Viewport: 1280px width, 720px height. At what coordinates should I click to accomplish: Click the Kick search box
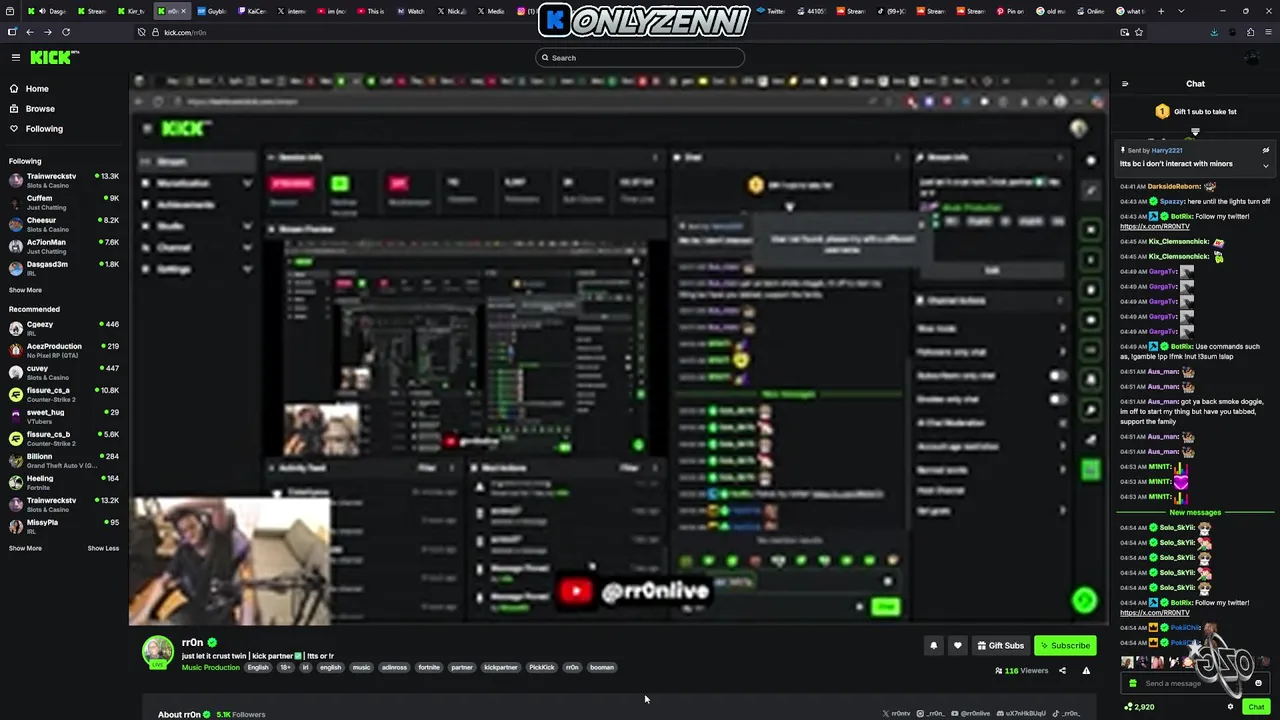[640, 58]
